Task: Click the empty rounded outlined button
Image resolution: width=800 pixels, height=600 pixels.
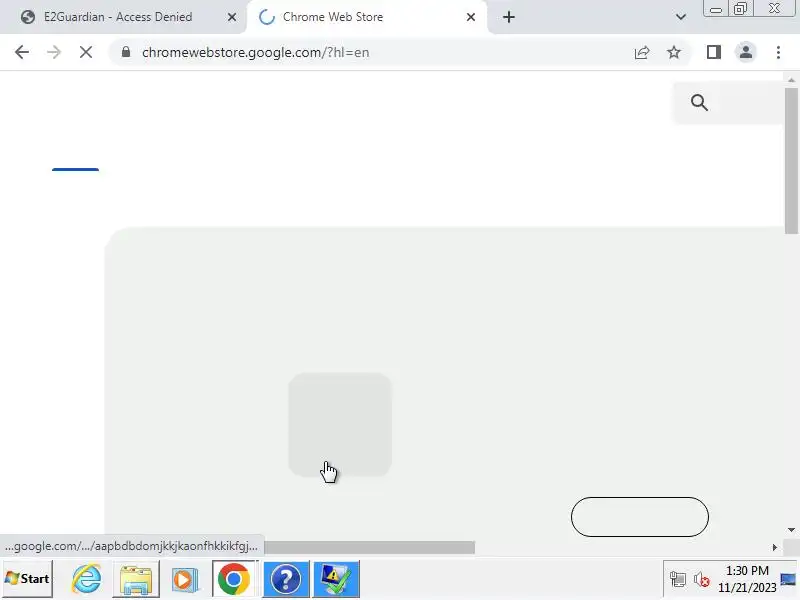Action: coord(640,517)
